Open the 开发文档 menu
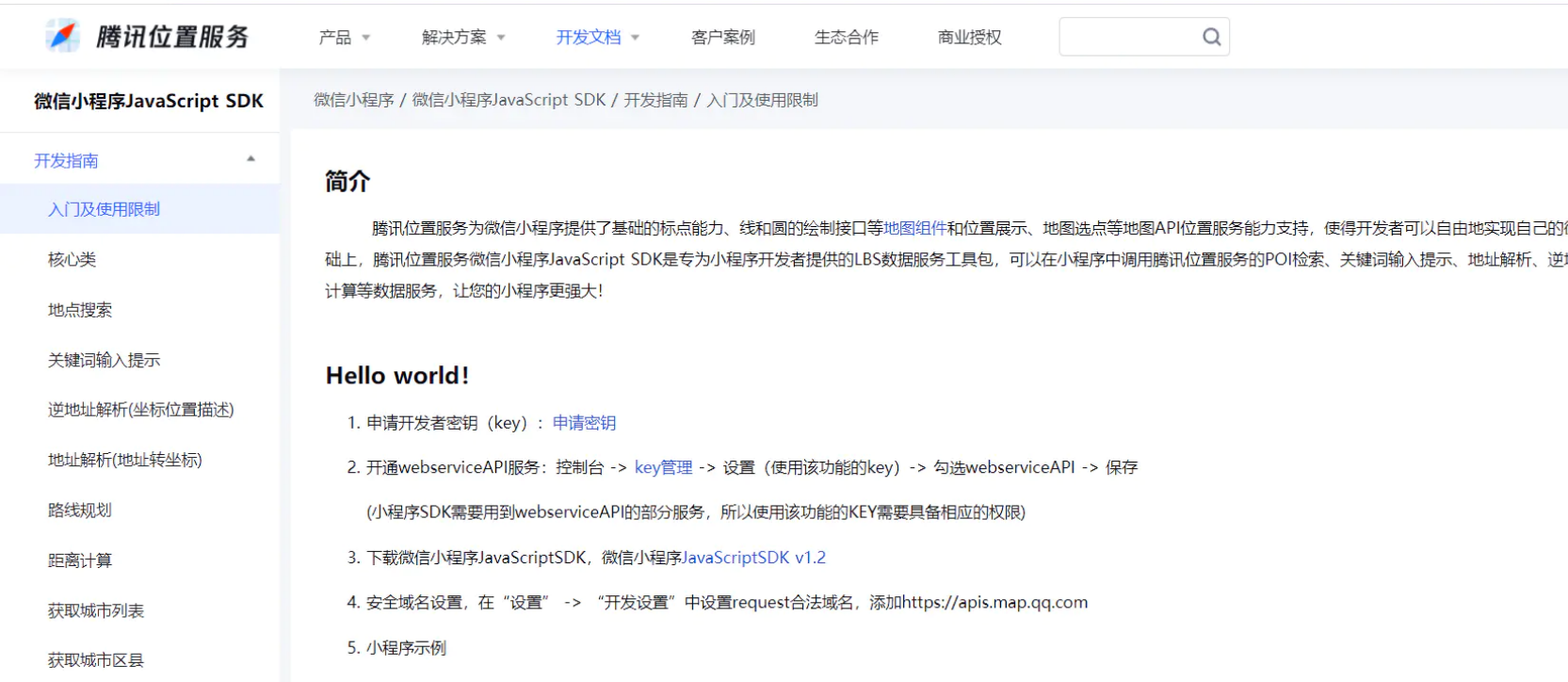Viewport: 1568px width, 682px height. tap(589, 37)
